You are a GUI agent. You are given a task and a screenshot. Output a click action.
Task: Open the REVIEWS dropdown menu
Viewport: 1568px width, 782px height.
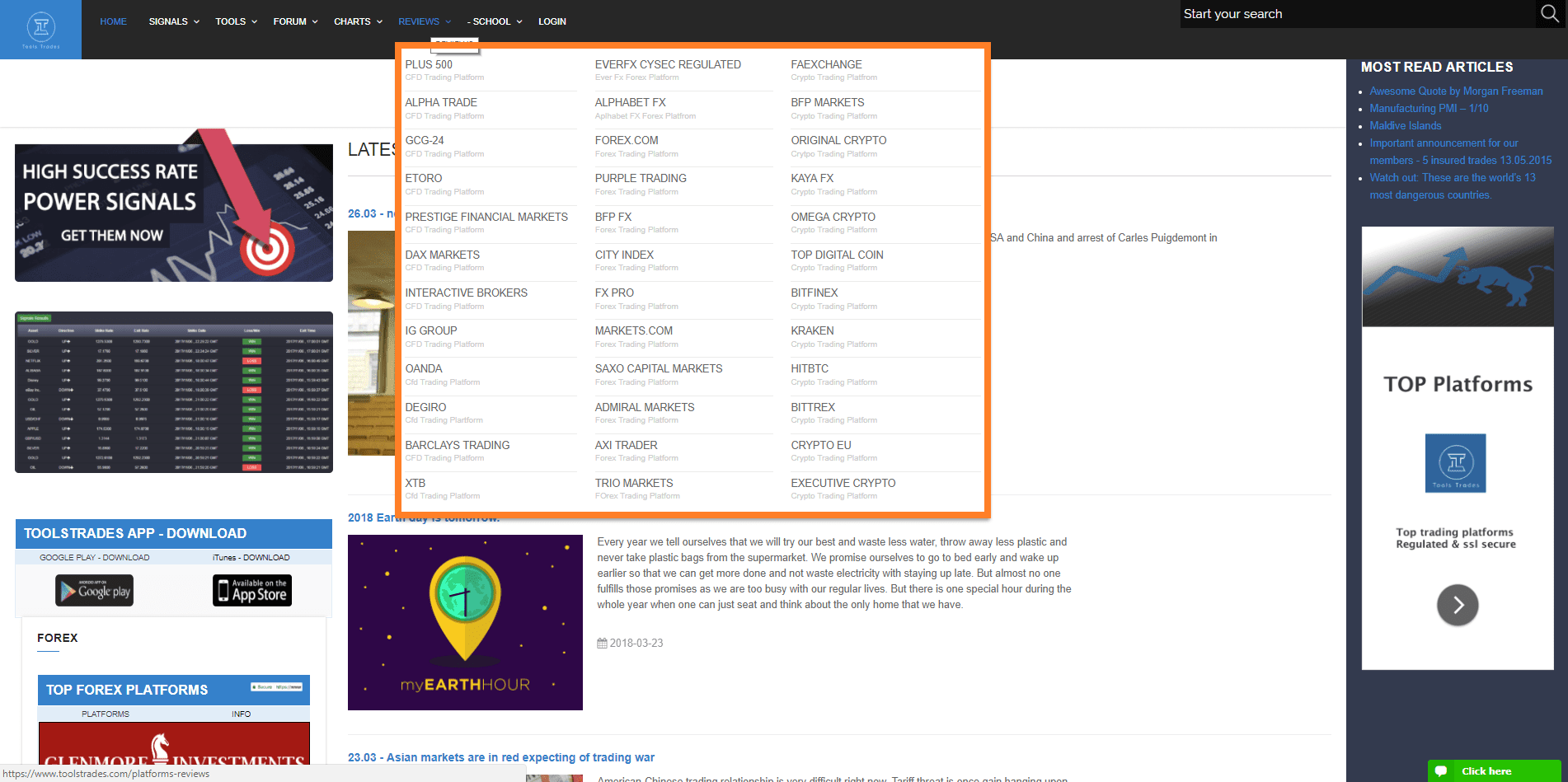point(425,21)
